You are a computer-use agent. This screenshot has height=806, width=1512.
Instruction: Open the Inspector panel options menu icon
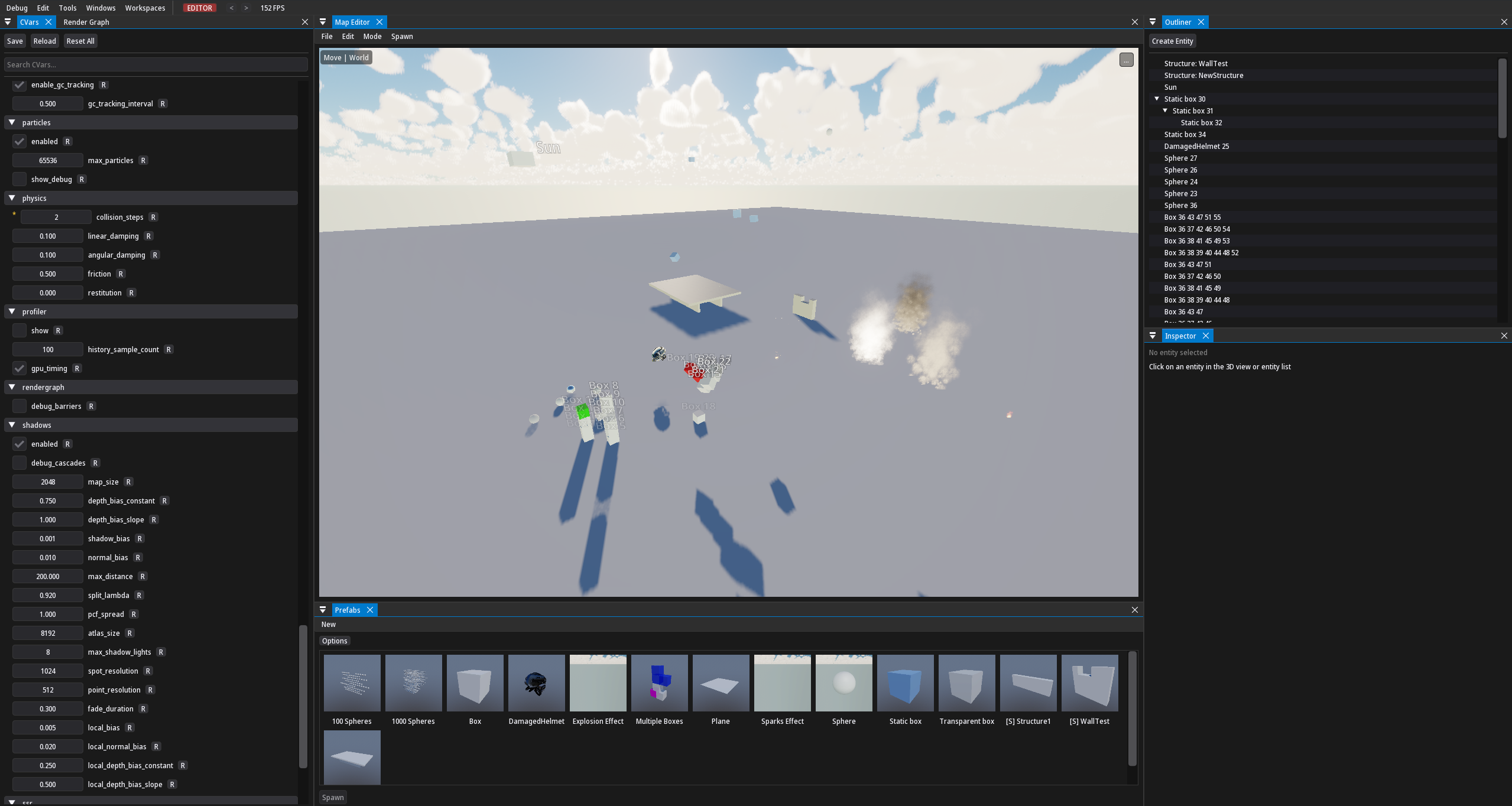[x=1153, y=335]
